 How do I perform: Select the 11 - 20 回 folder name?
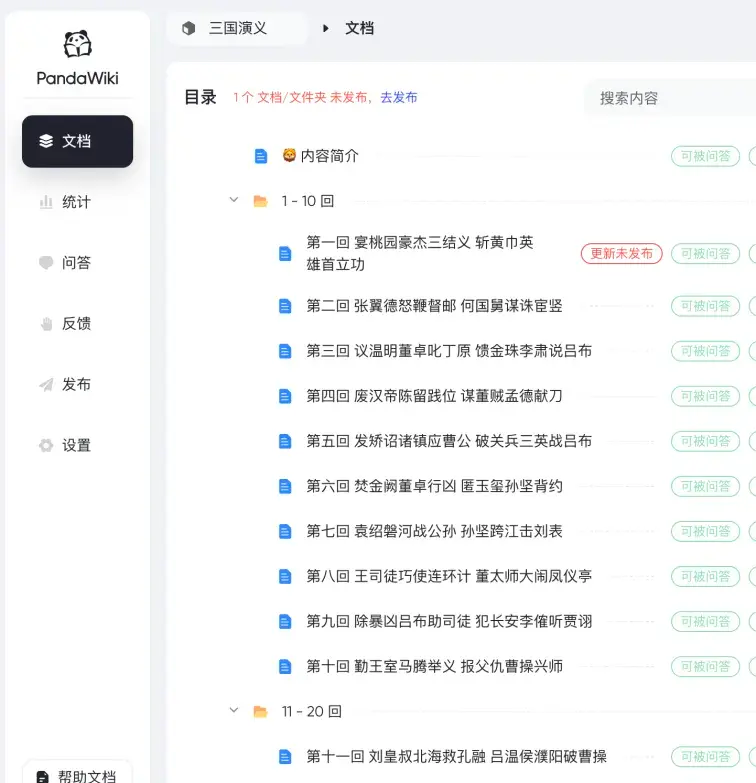[x=312, y=711]
